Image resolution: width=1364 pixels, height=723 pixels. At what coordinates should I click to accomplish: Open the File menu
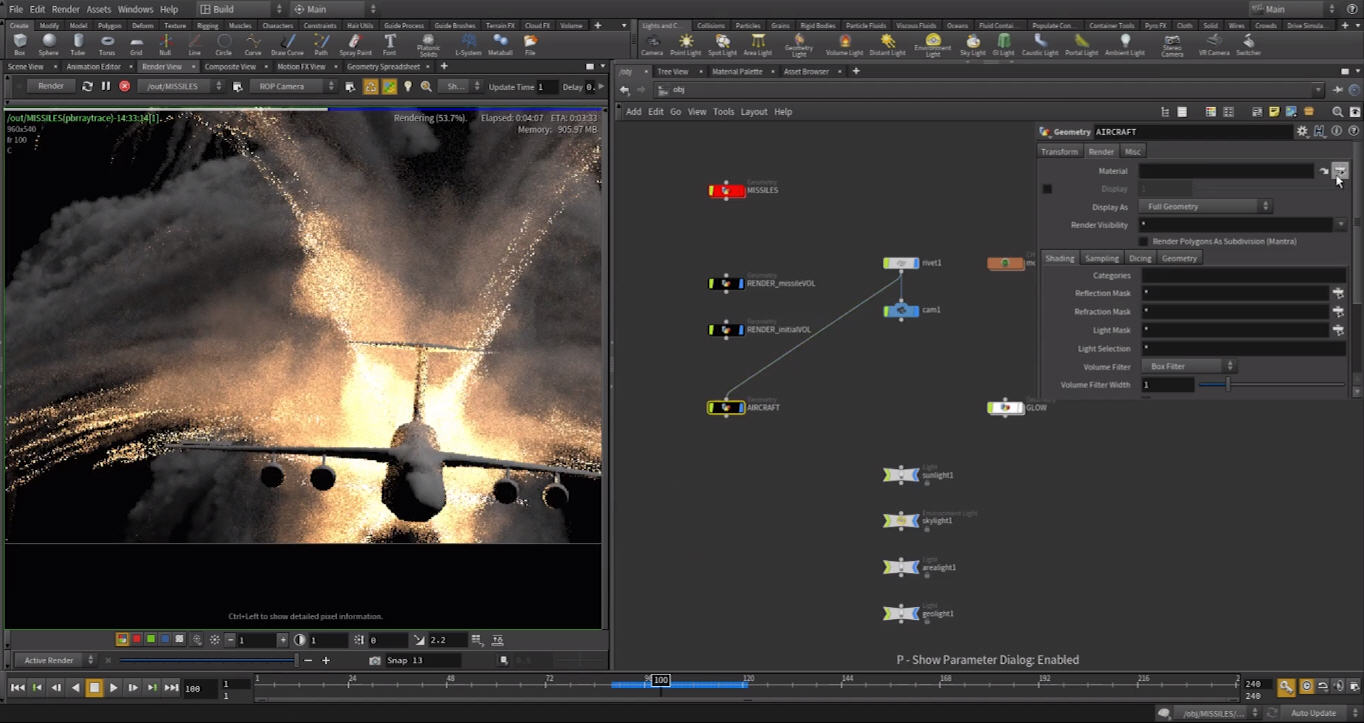(16, 9)
